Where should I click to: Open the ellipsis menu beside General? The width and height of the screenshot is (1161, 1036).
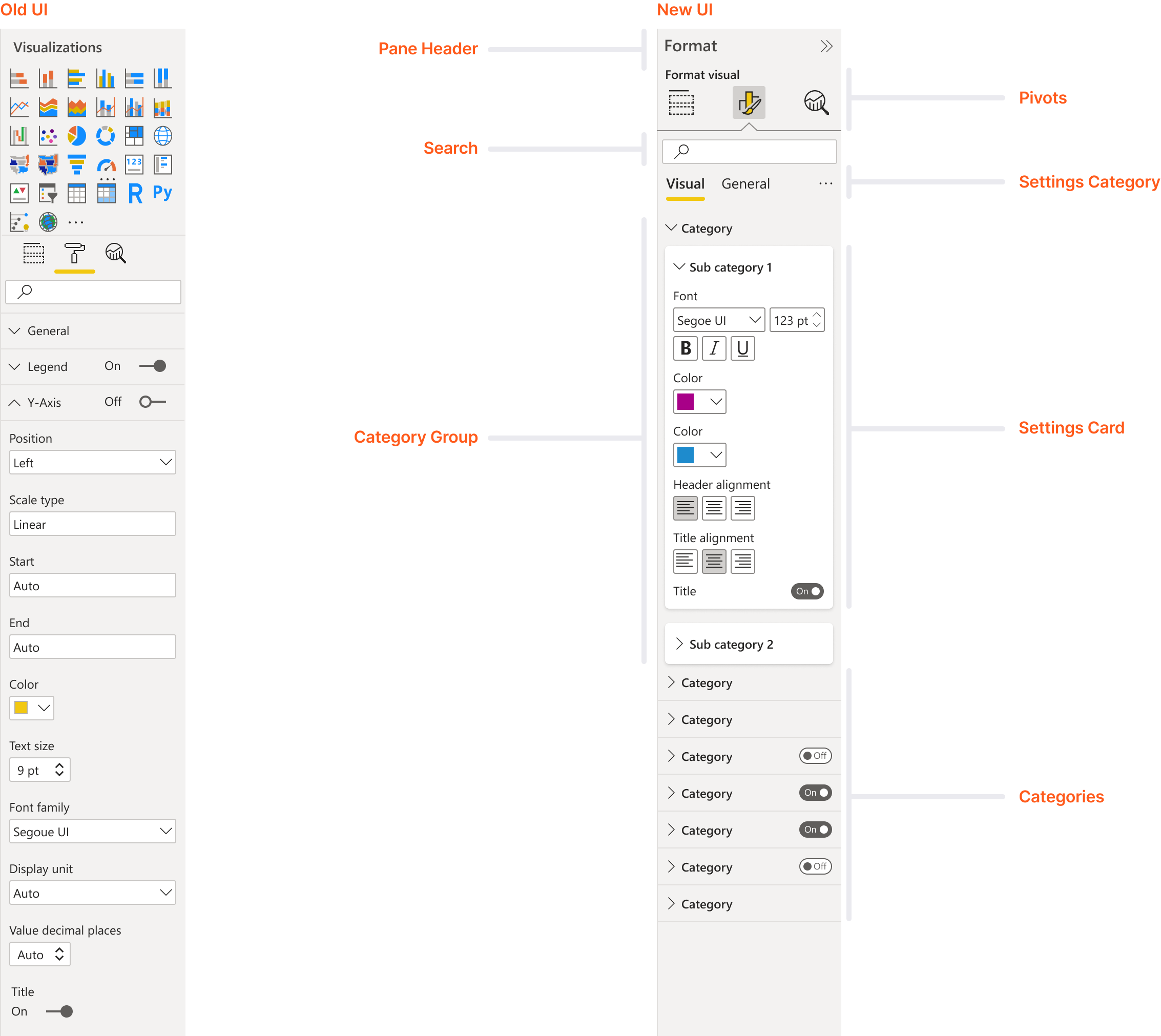[x=826, y=183]
